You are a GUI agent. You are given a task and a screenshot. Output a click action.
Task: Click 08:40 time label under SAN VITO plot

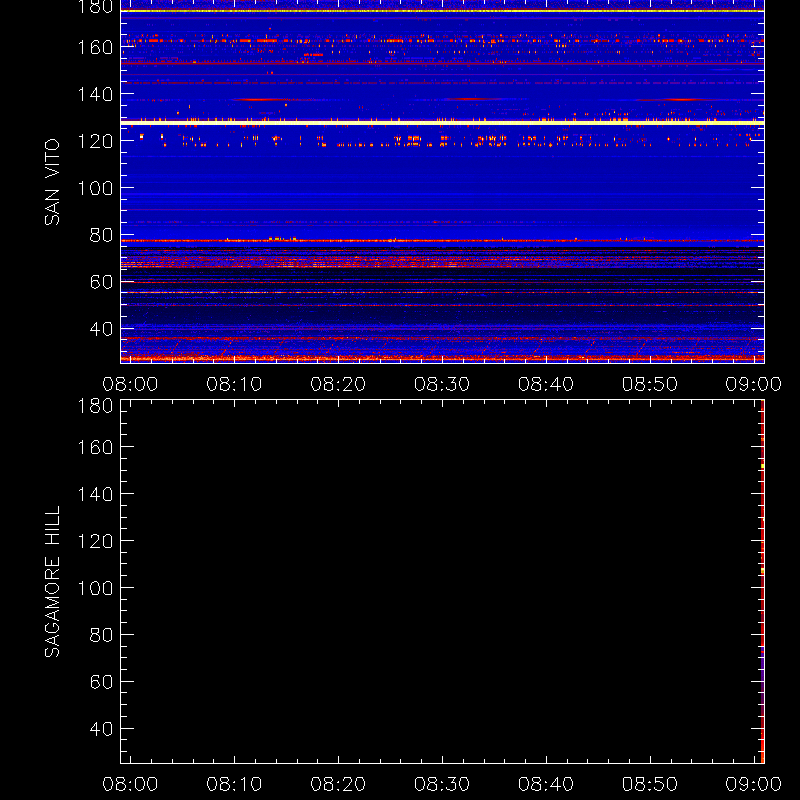[546, 384]
